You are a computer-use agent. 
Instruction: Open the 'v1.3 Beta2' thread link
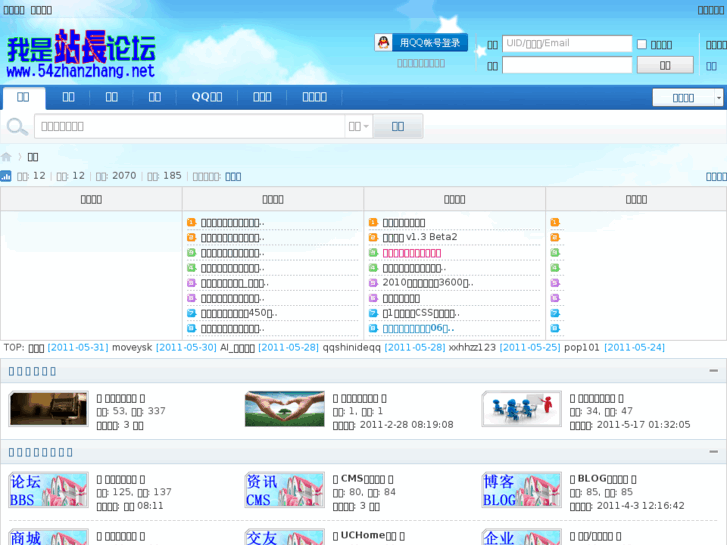pos(420,237)
